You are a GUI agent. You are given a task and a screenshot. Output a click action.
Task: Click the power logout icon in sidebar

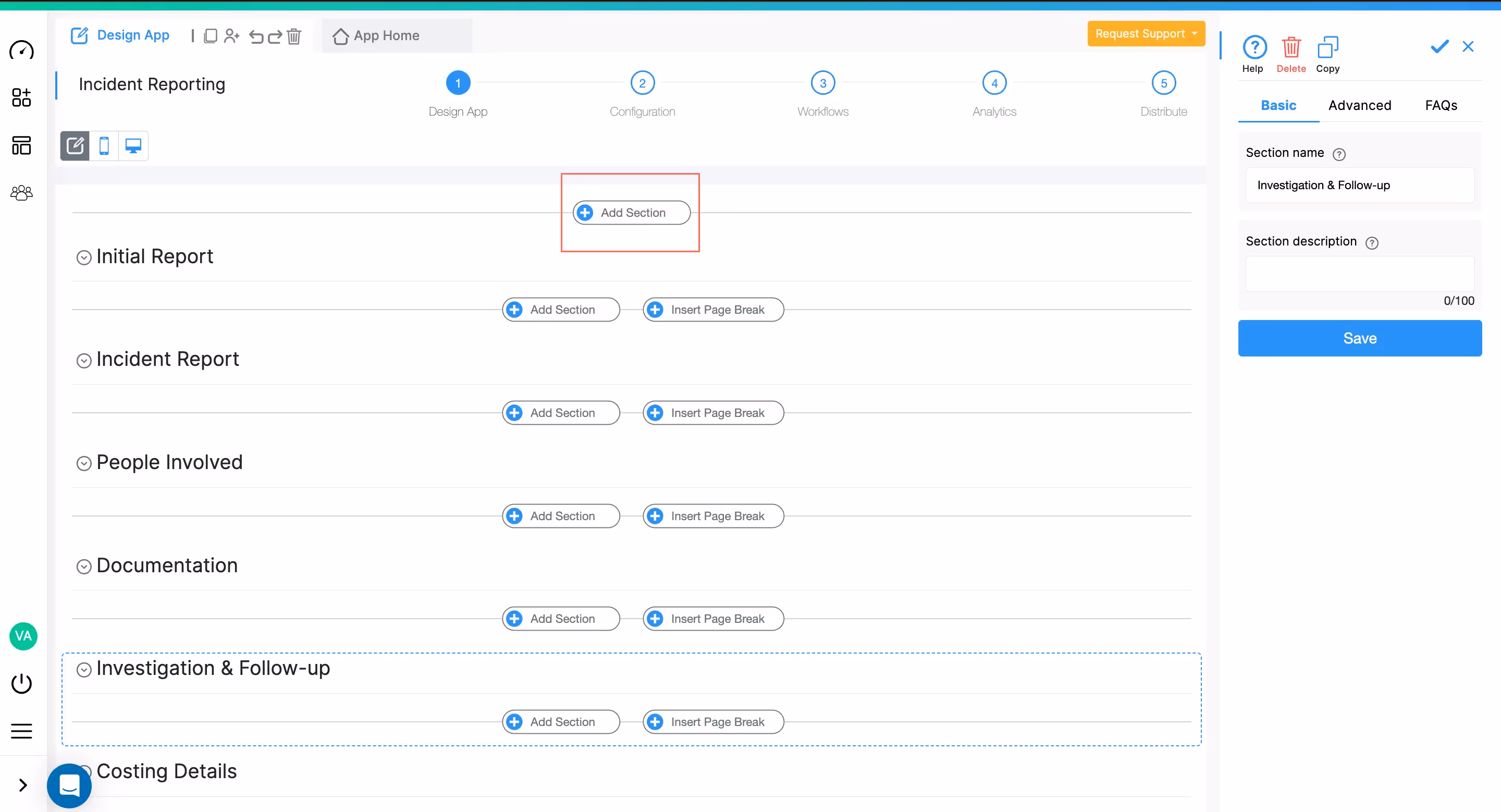pos(21,683)
